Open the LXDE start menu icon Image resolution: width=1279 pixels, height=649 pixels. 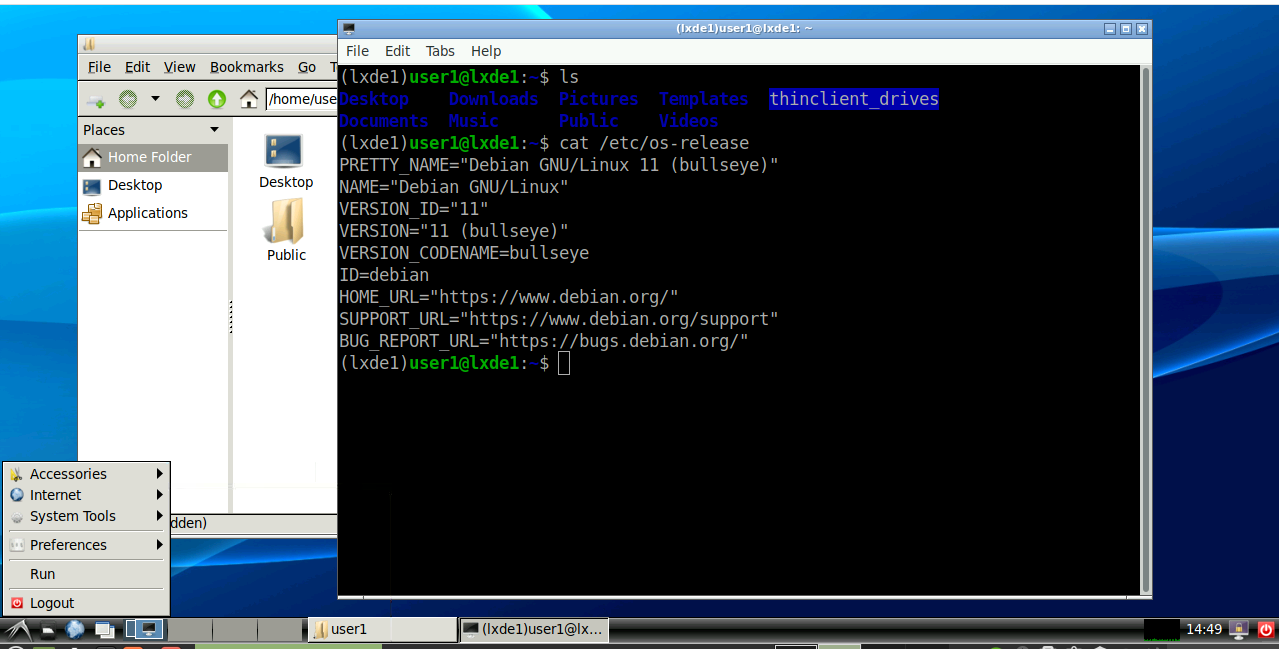pos(16,629)
